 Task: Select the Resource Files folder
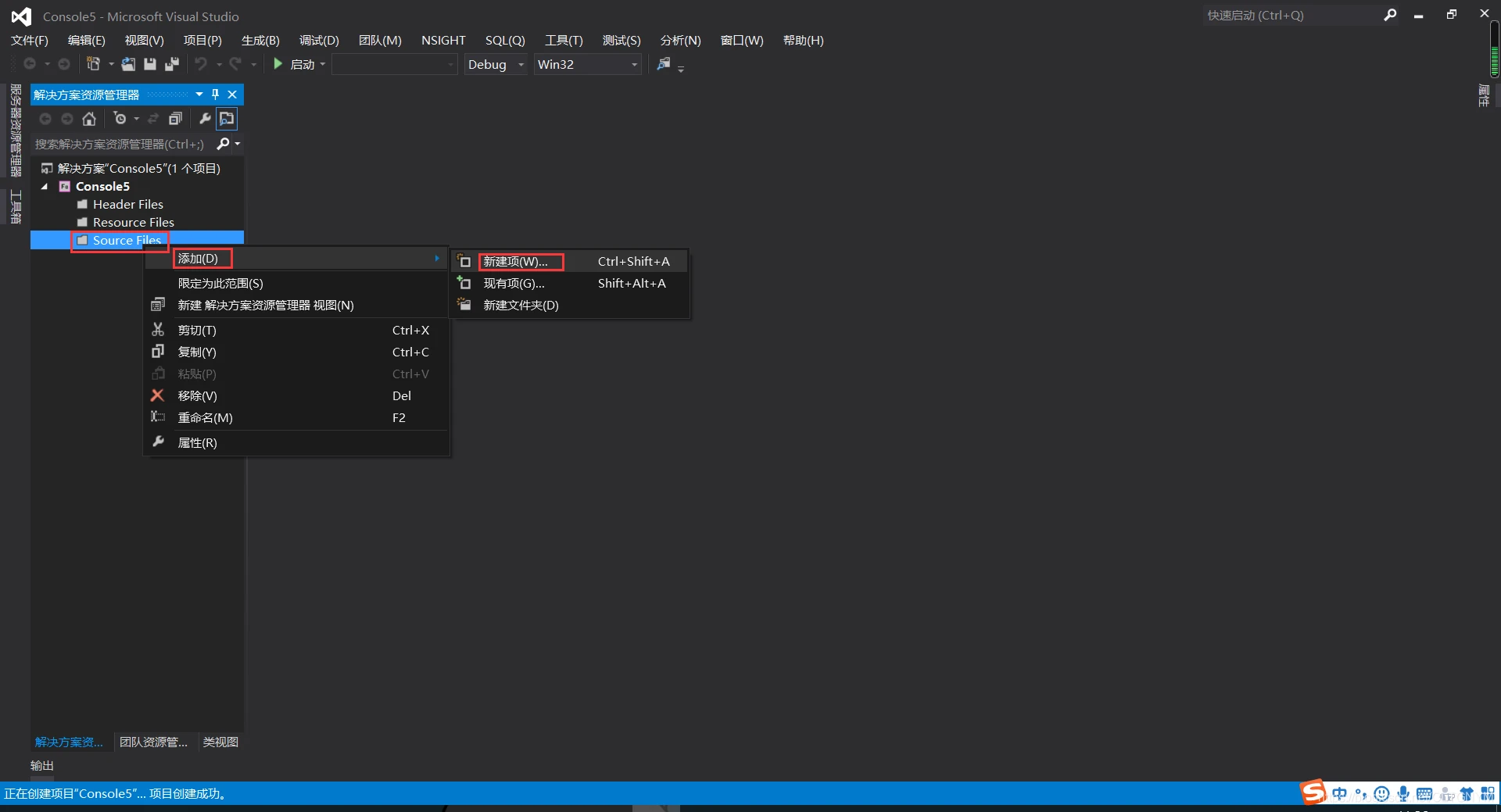[x=134, y=222]
